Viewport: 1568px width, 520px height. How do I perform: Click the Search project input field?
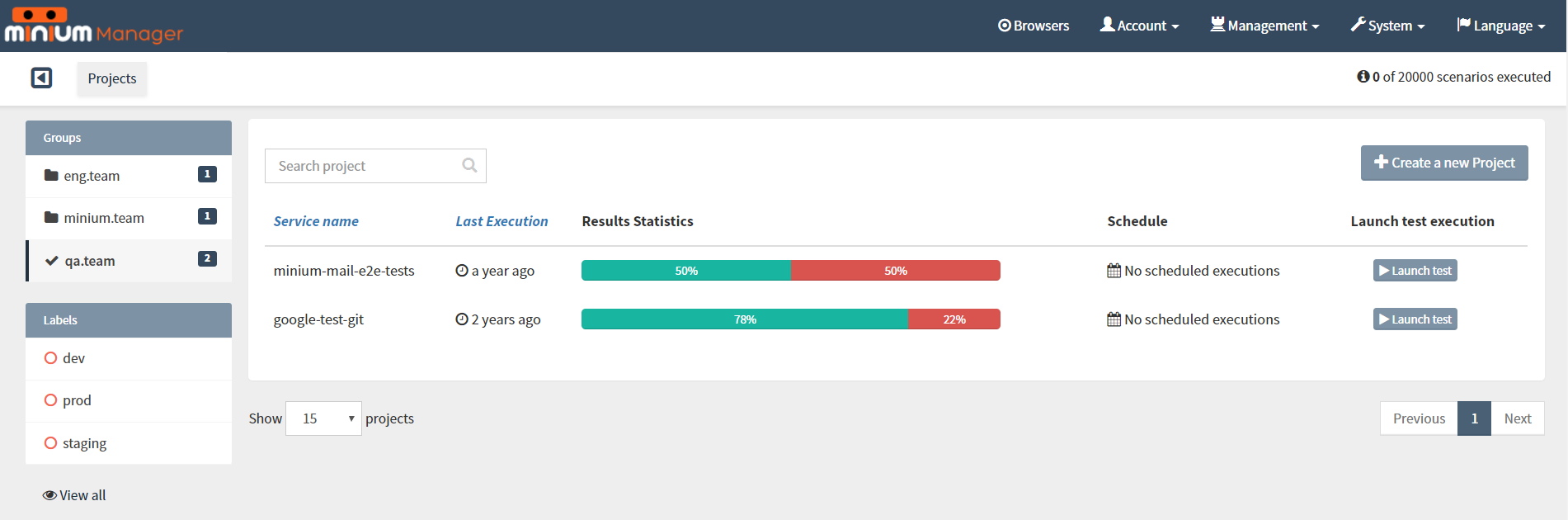pos(375,166)
